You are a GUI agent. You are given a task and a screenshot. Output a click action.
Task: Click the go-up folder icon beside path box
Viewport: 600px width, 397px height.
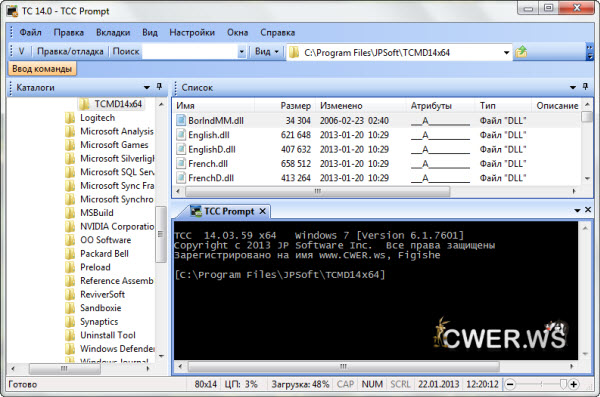click(521, 52)
